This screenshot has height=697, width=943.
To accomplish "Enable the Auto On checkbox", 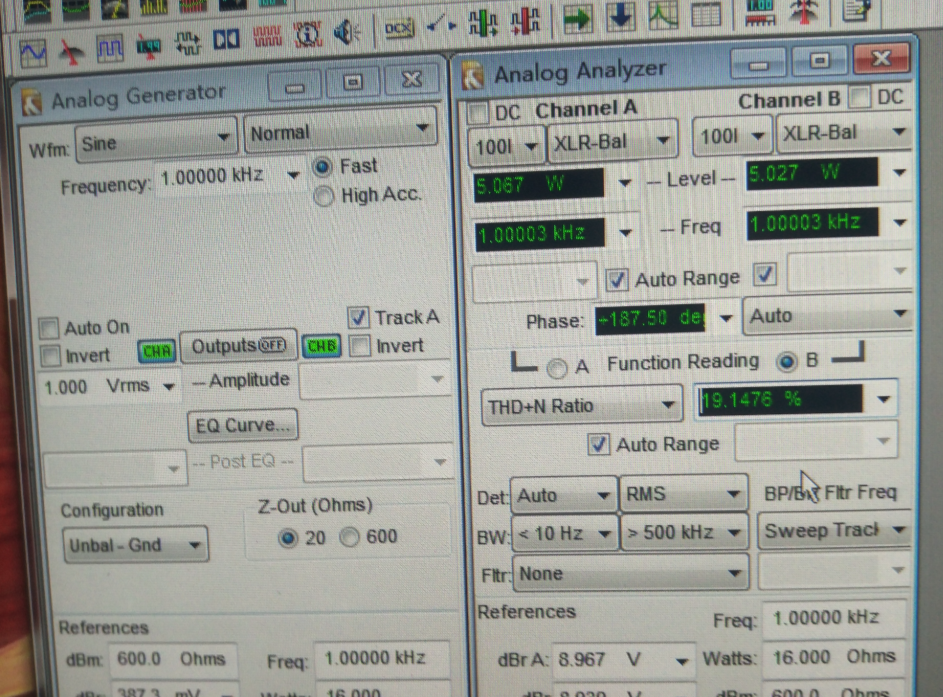I will click(x=49, y=328).
